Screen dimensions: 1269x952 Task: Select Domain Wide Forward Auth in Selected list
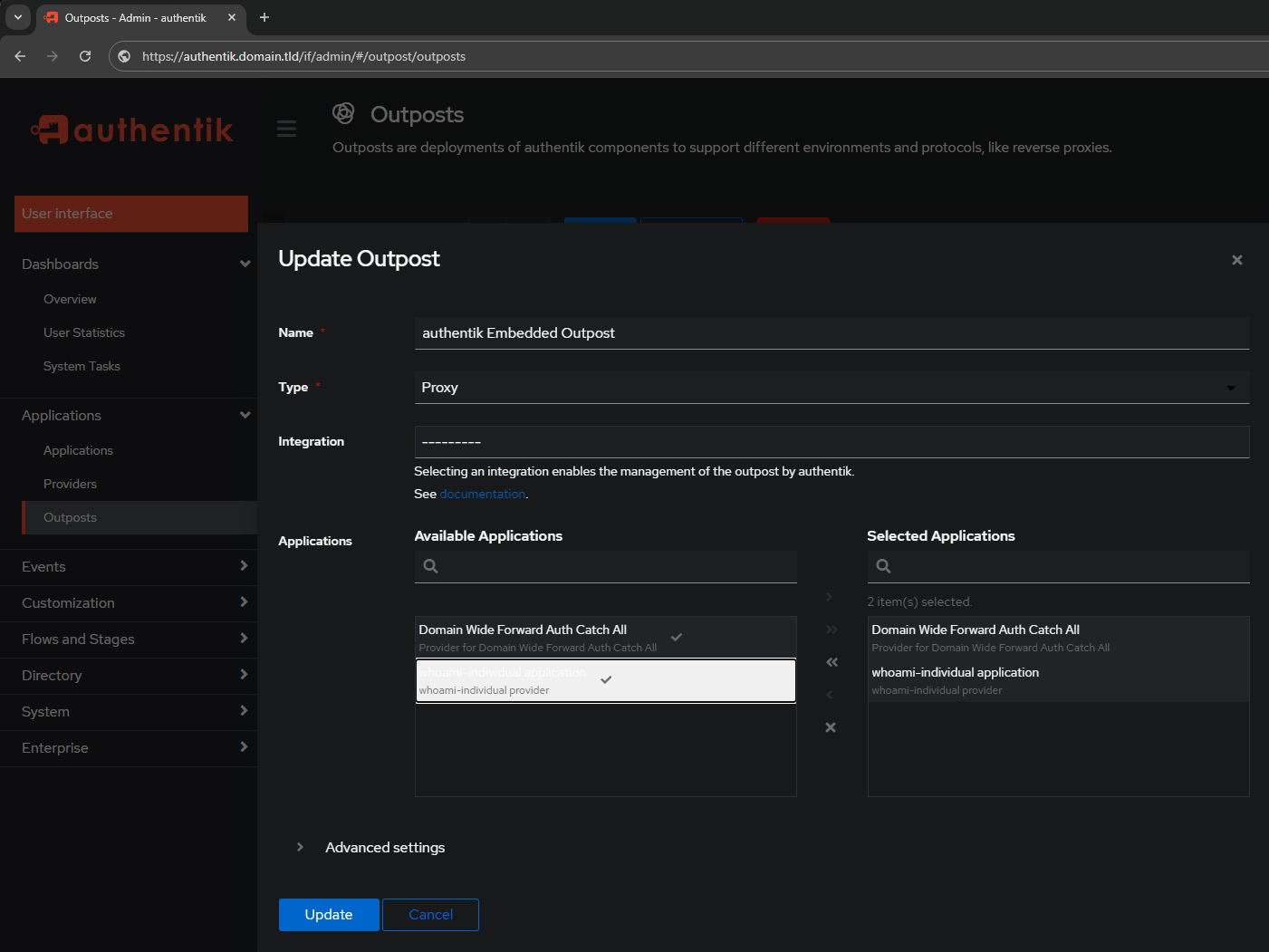1058,638
